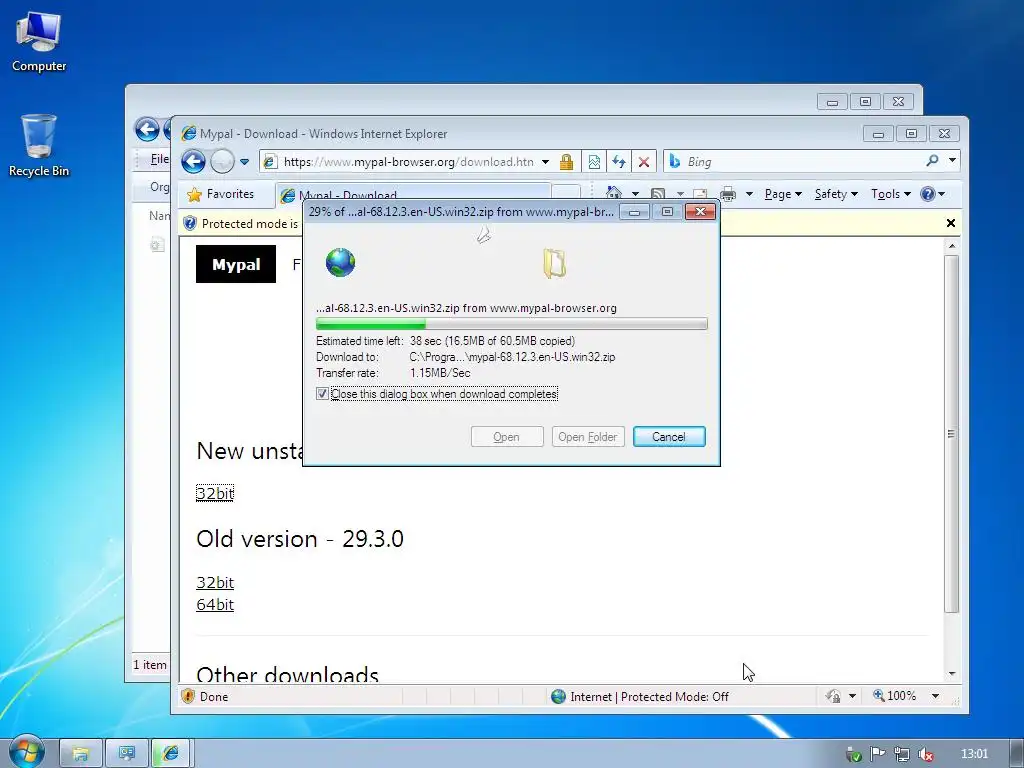Click the folder icon in download dialog
1024x768 pixels.
click(x=554, y=264)
